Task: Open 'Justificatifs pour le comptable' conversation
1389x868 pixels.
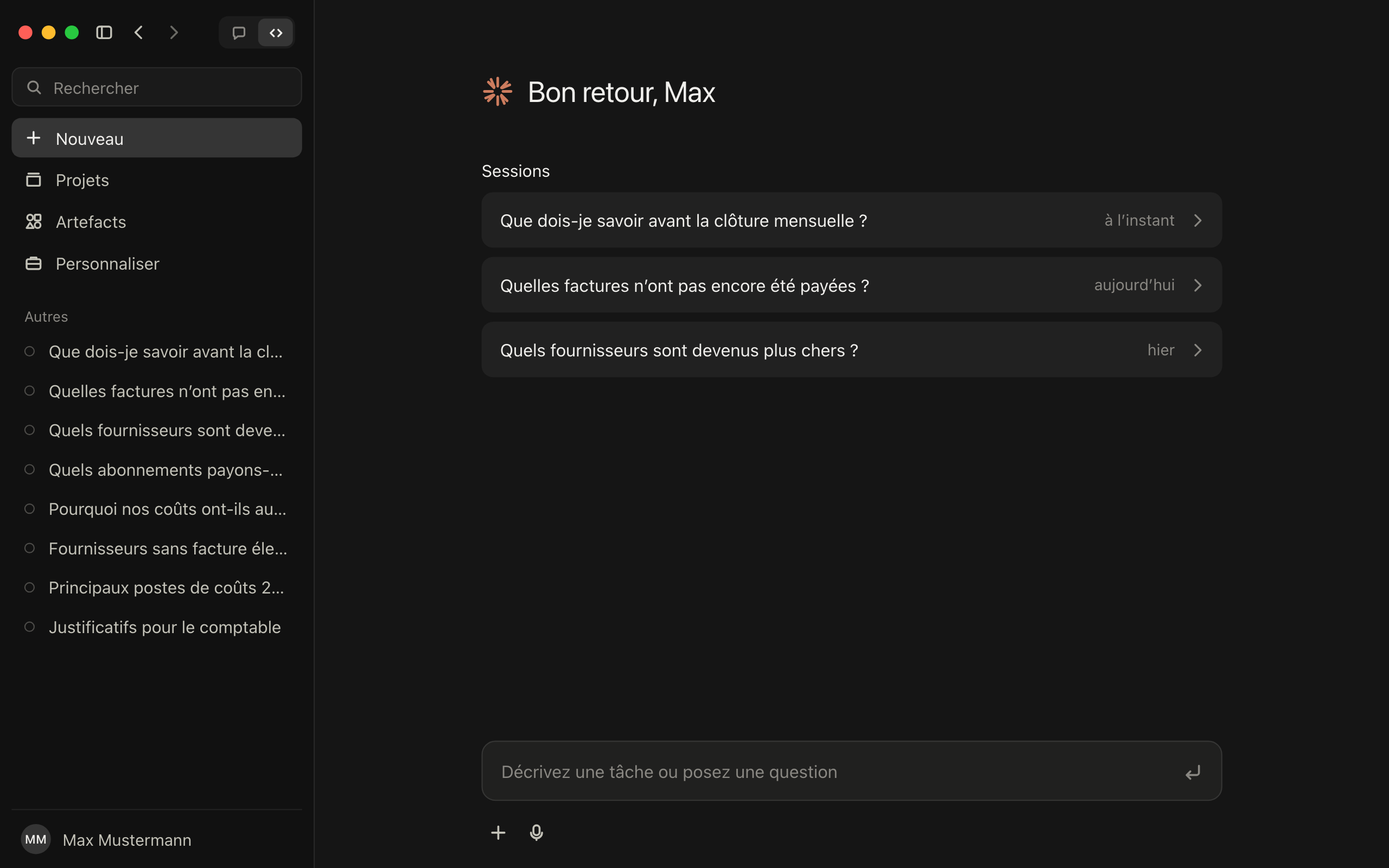Action: click(157, 627)
